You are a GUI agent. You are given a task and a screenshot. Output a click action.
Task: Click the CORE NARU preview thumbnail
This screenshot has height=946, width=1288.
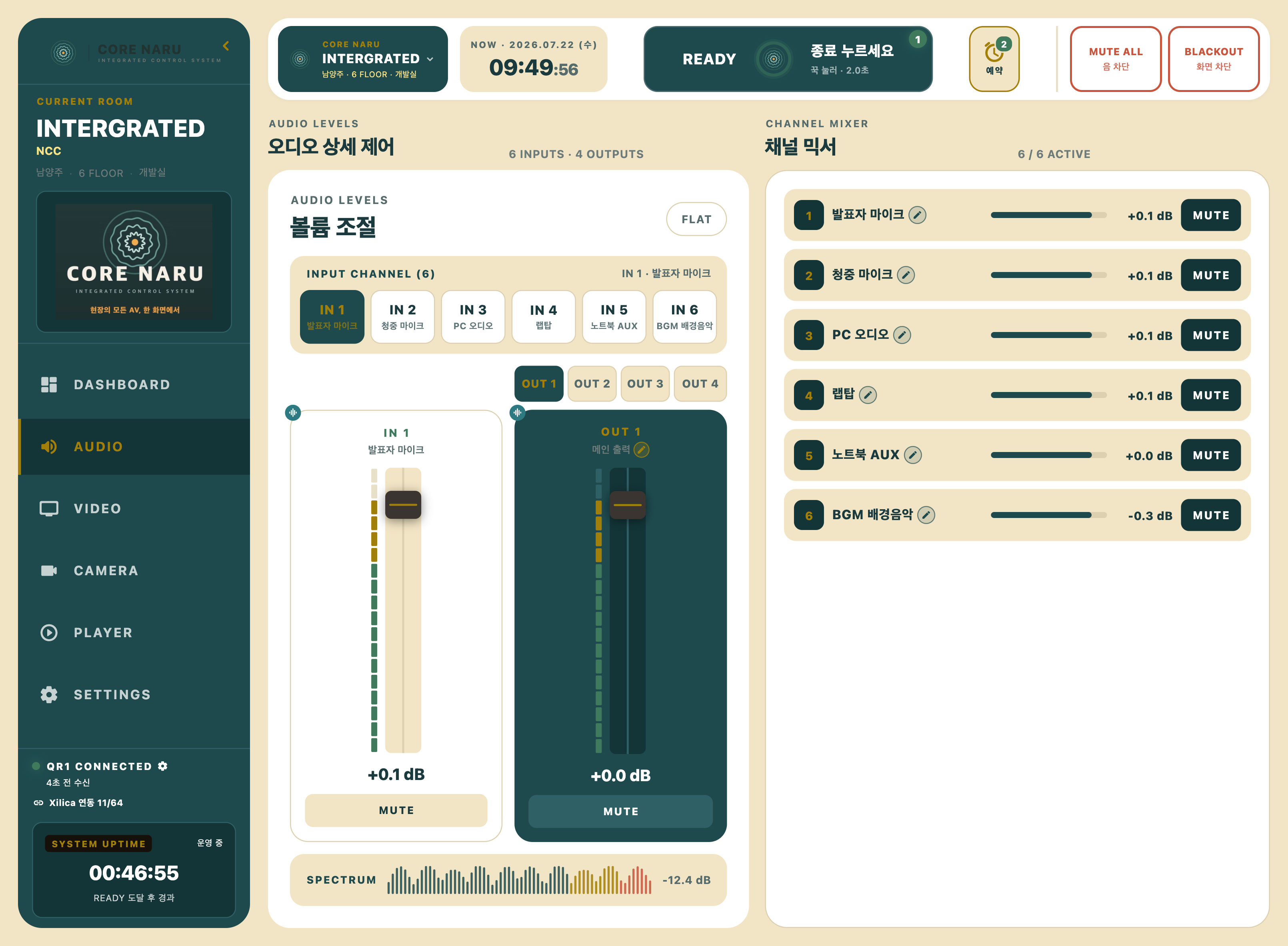[x=134, y=262]
